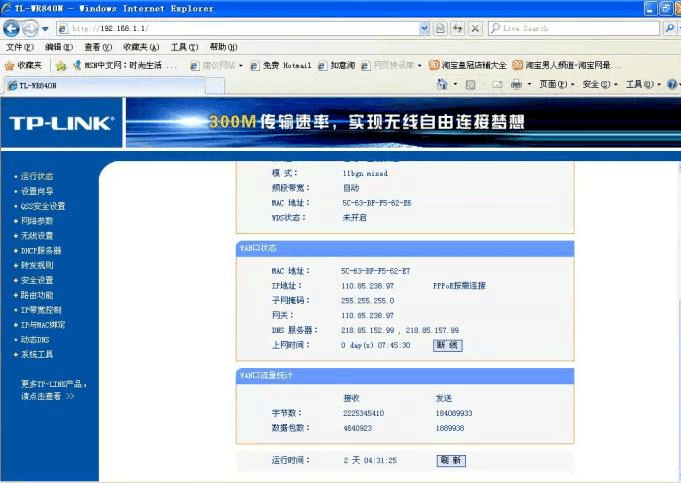
Task: Switch to the TL-WR840N browser tab
Action: 38,86
